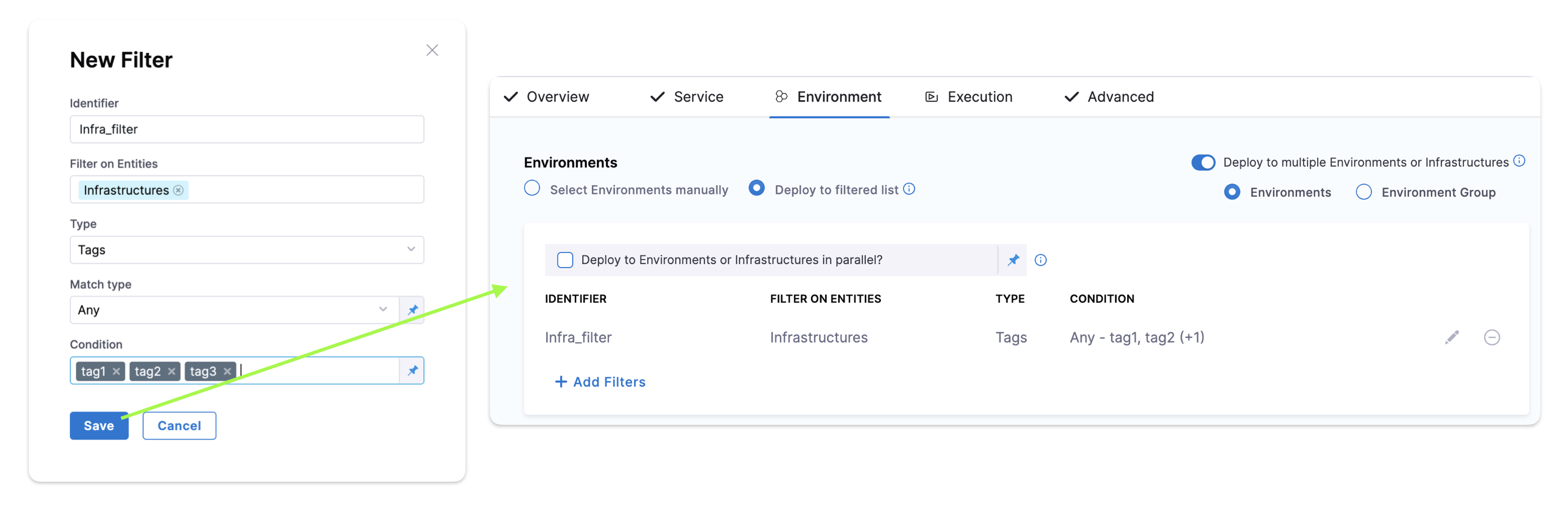Click info icon next to multiple Environments toggle
The height and width of the screenshot is (506, 1568).
coord(1519,161)
